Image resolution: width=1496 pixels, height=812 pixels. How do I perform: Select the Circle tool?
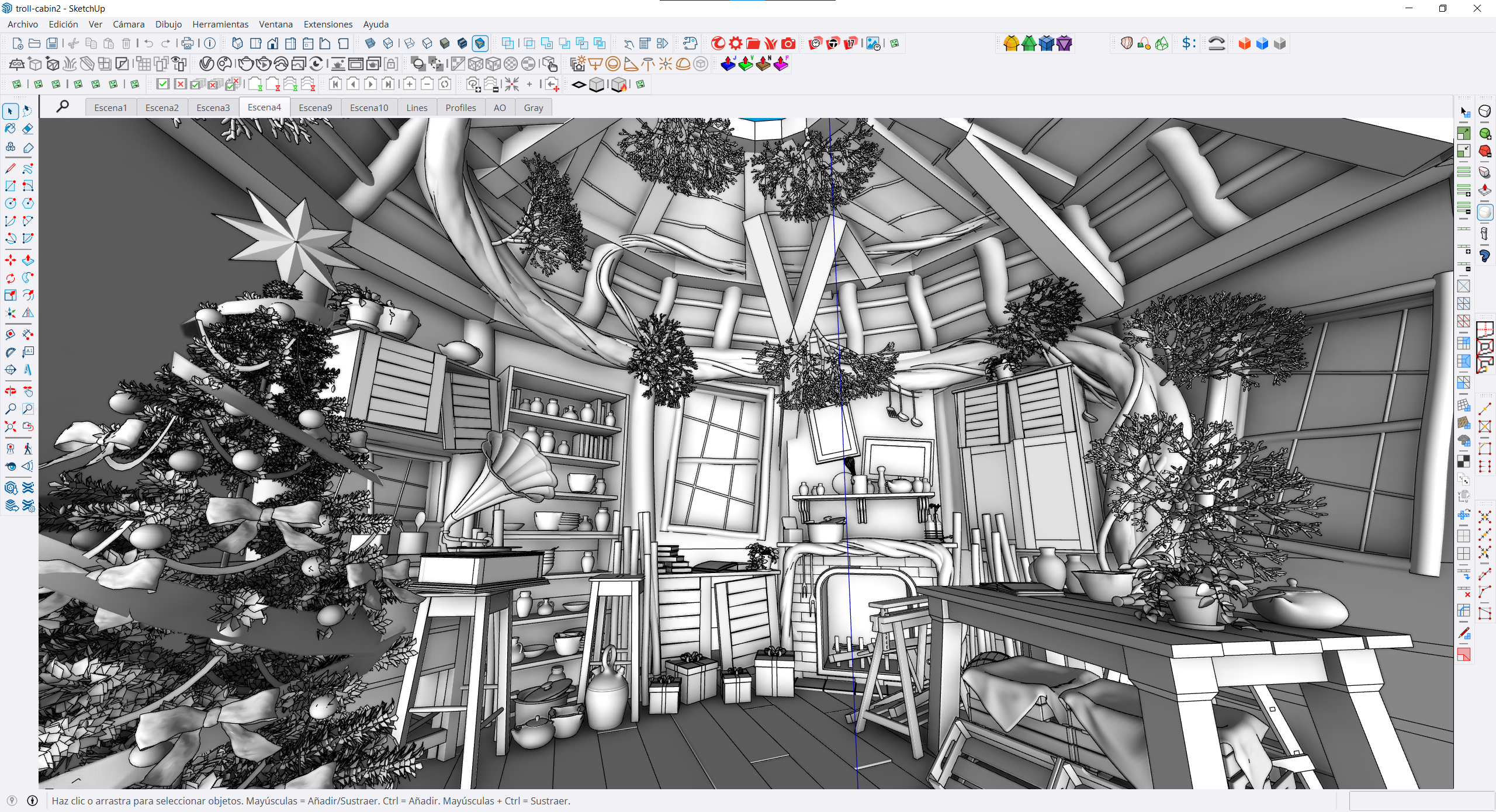[x=11, y=203]
